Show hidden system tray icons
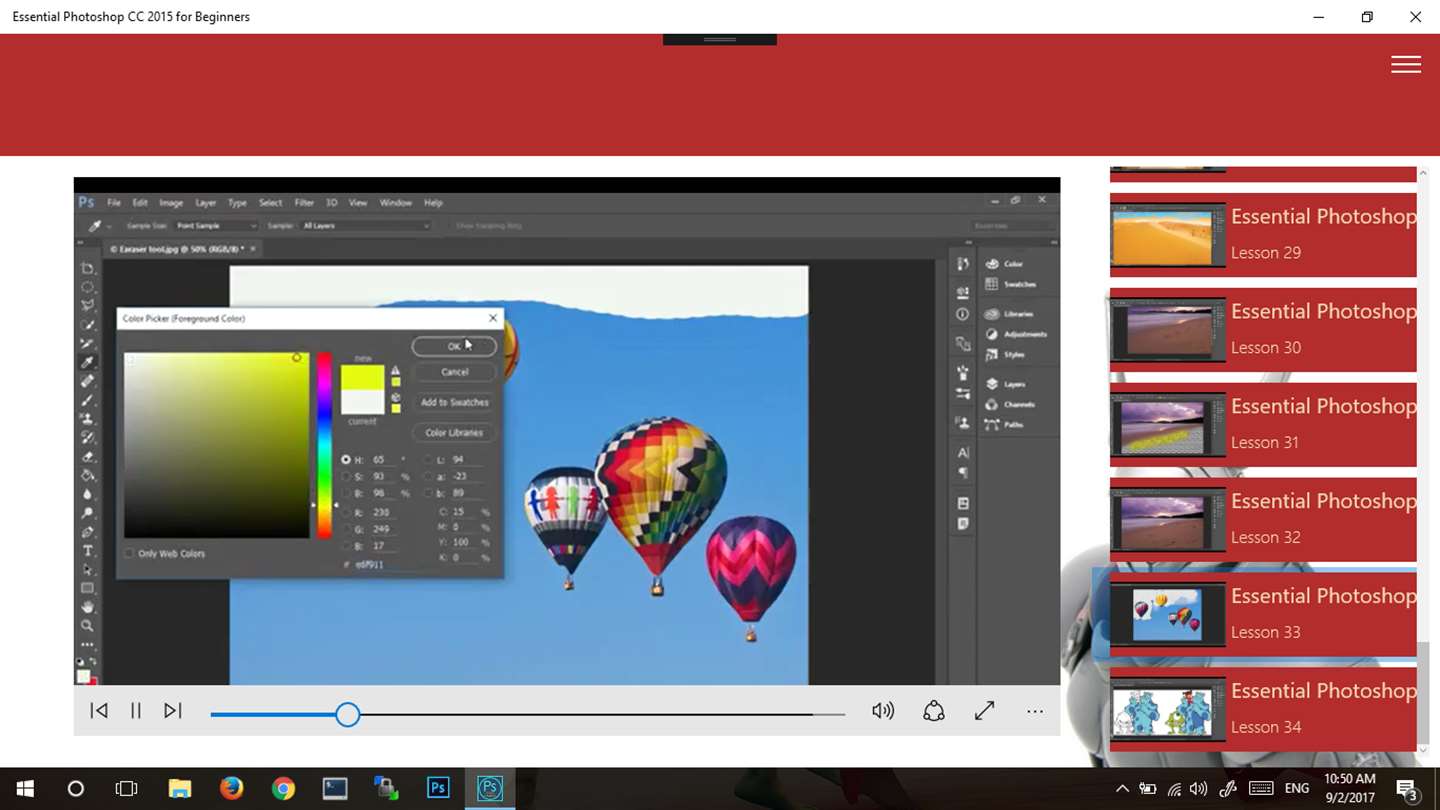The width and height of the screenshot is (1440, 810). (1122, 788)
